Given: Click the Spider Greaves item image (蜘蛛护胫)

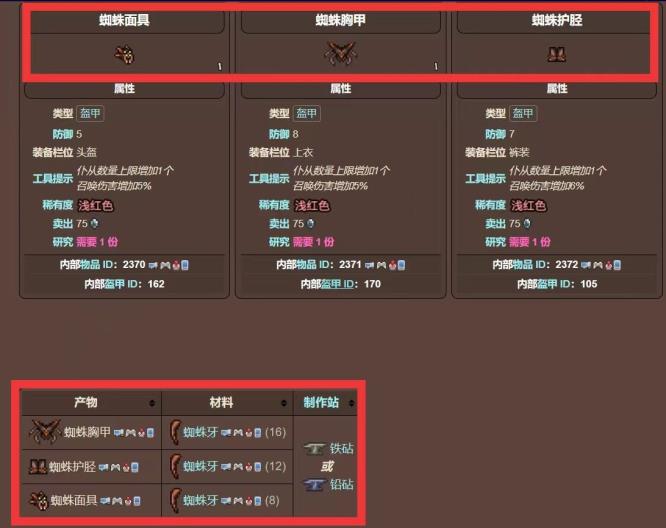Looking at the screenshot, I should pyautogui.click(x=557, y=55).
